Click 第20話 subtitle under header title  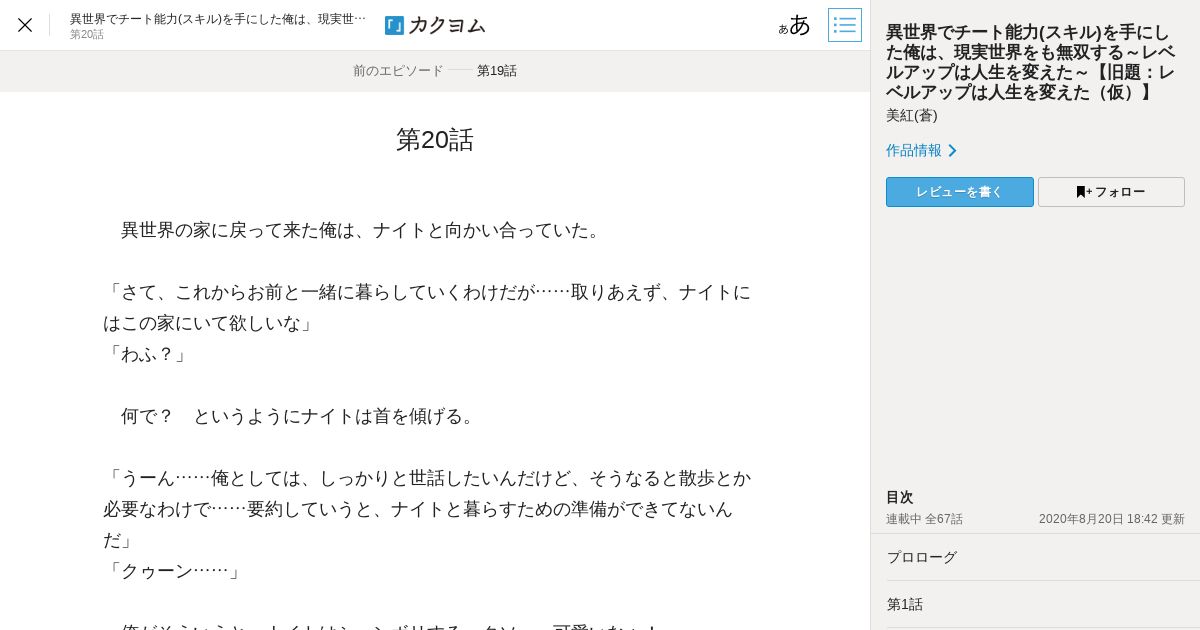coord(87,34)
